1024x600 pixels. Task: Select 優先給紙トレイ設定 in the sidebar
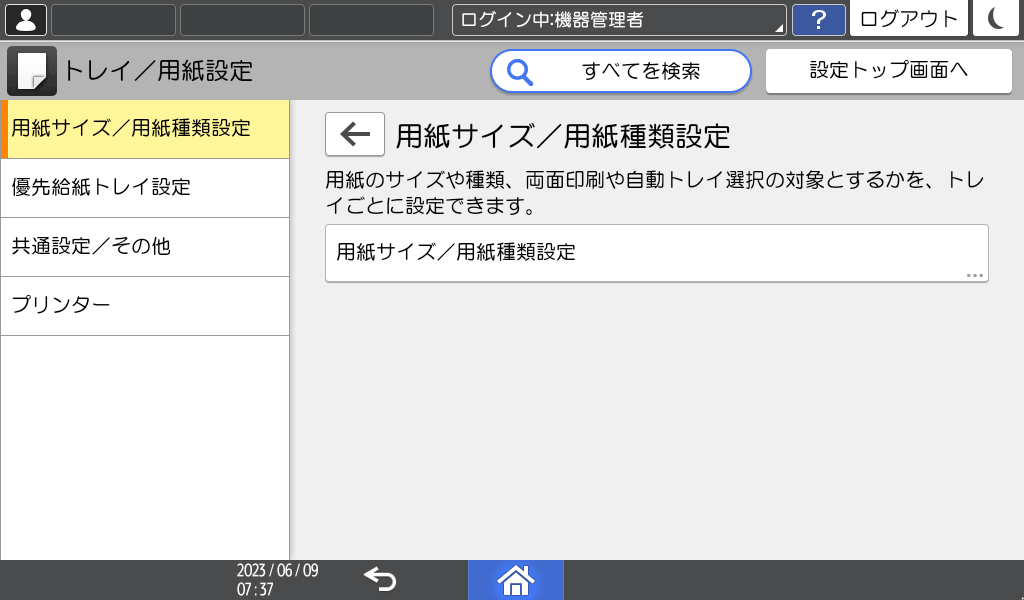click(145, 188)
